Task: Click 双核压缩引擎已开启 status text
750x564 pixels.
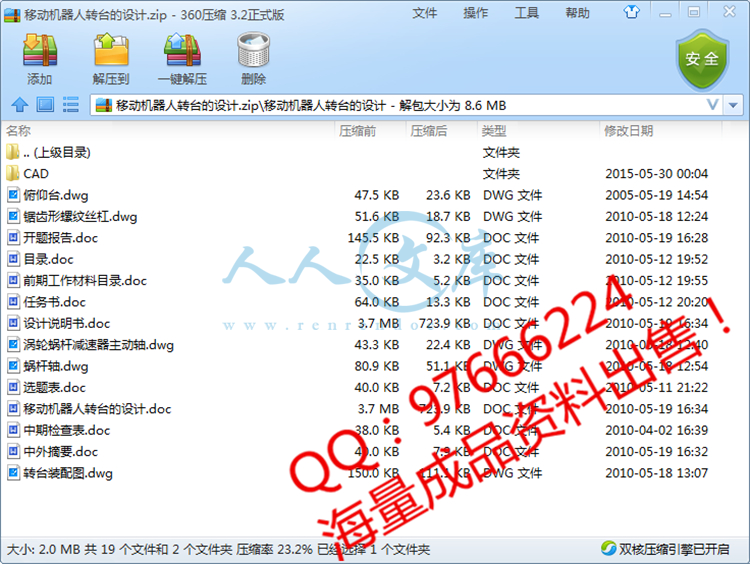Action: click(674, 549)
